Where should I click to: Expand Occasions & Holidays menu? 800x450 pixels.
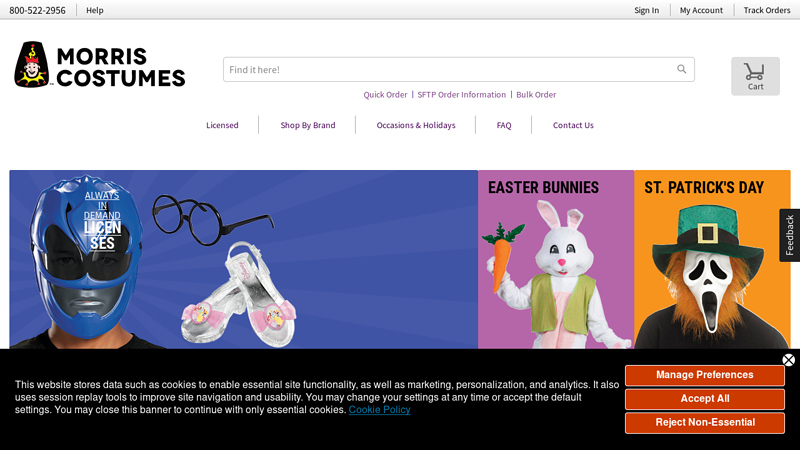pyautogui.click(x=416, y=125)
